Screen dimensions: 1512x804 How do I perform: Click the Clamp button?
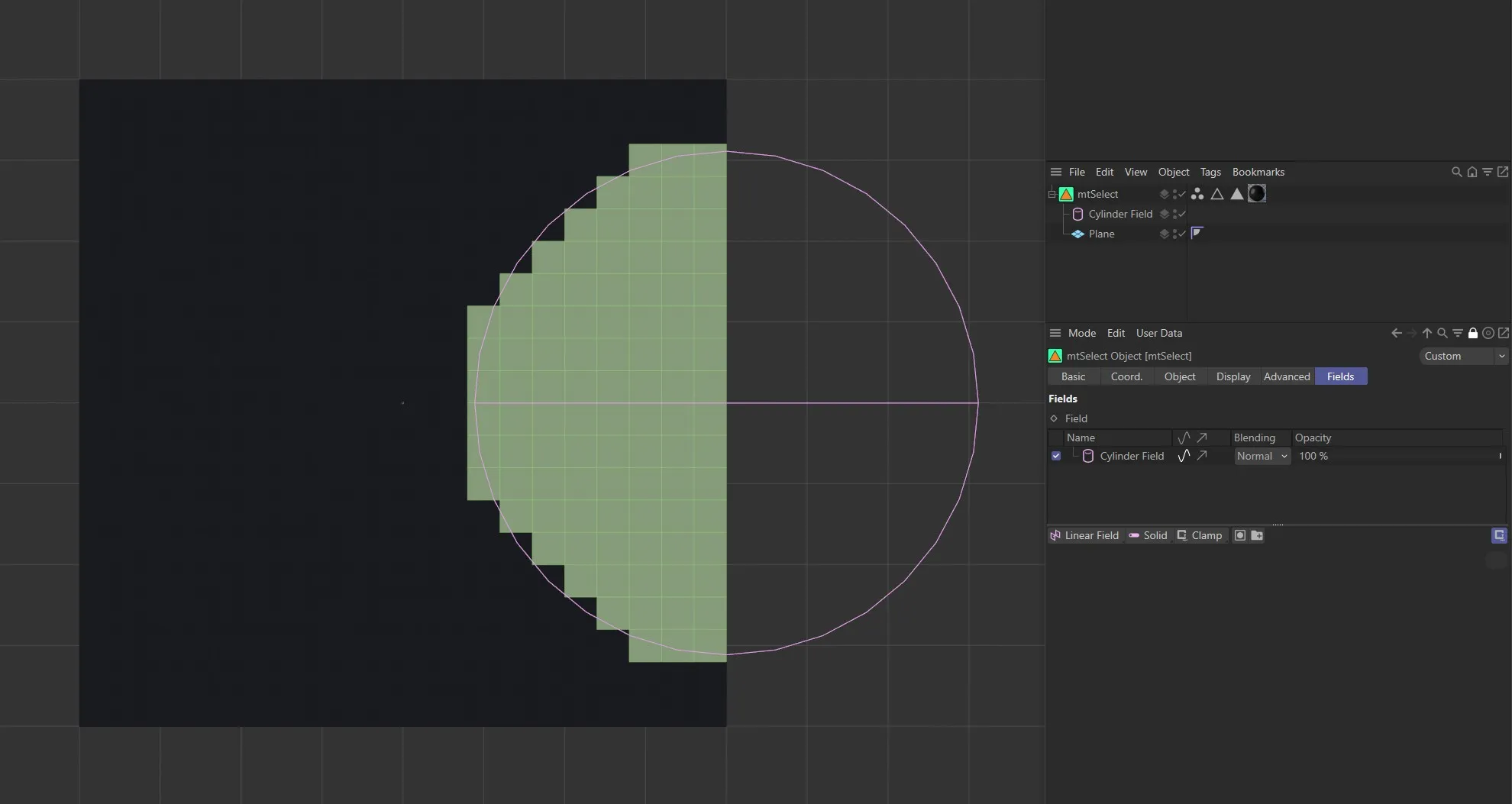click(x=1200, y=535)
